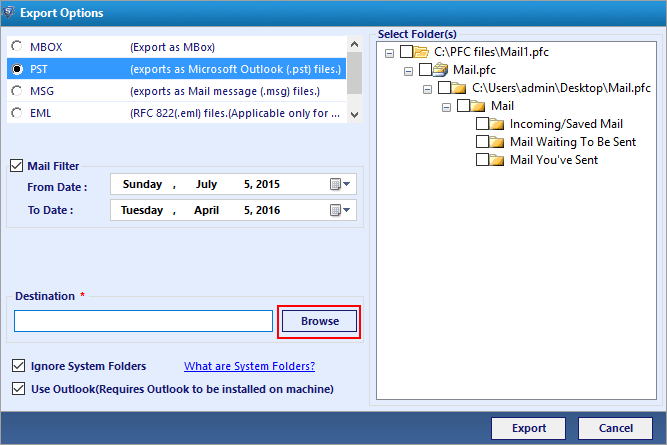Click the export format list down arrow
The width and height of the screenshot is (667, 445).
click(x=354, y=114)
